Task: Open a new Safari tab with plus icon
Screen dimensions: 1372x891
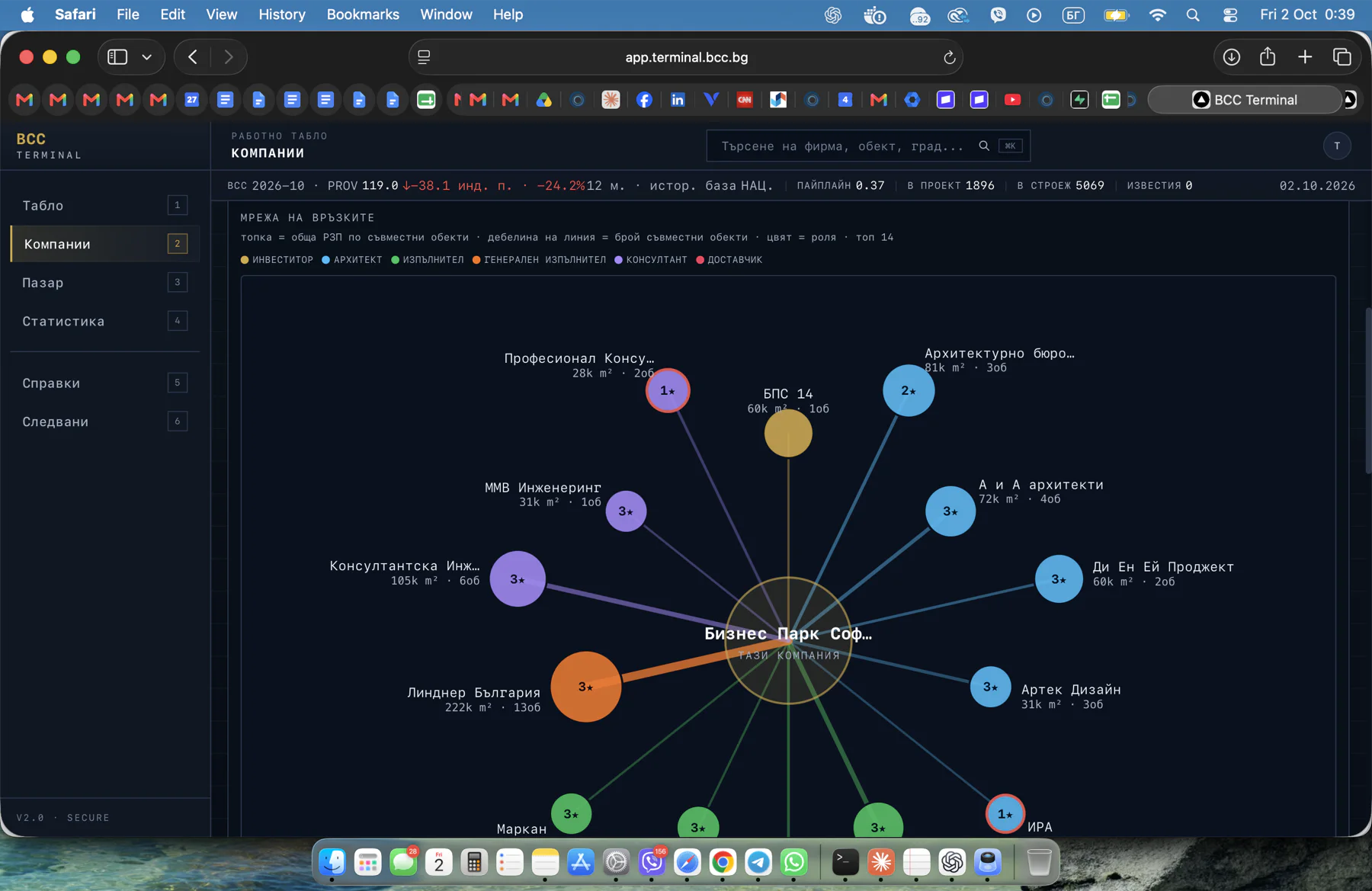Action: (1305, 57)
